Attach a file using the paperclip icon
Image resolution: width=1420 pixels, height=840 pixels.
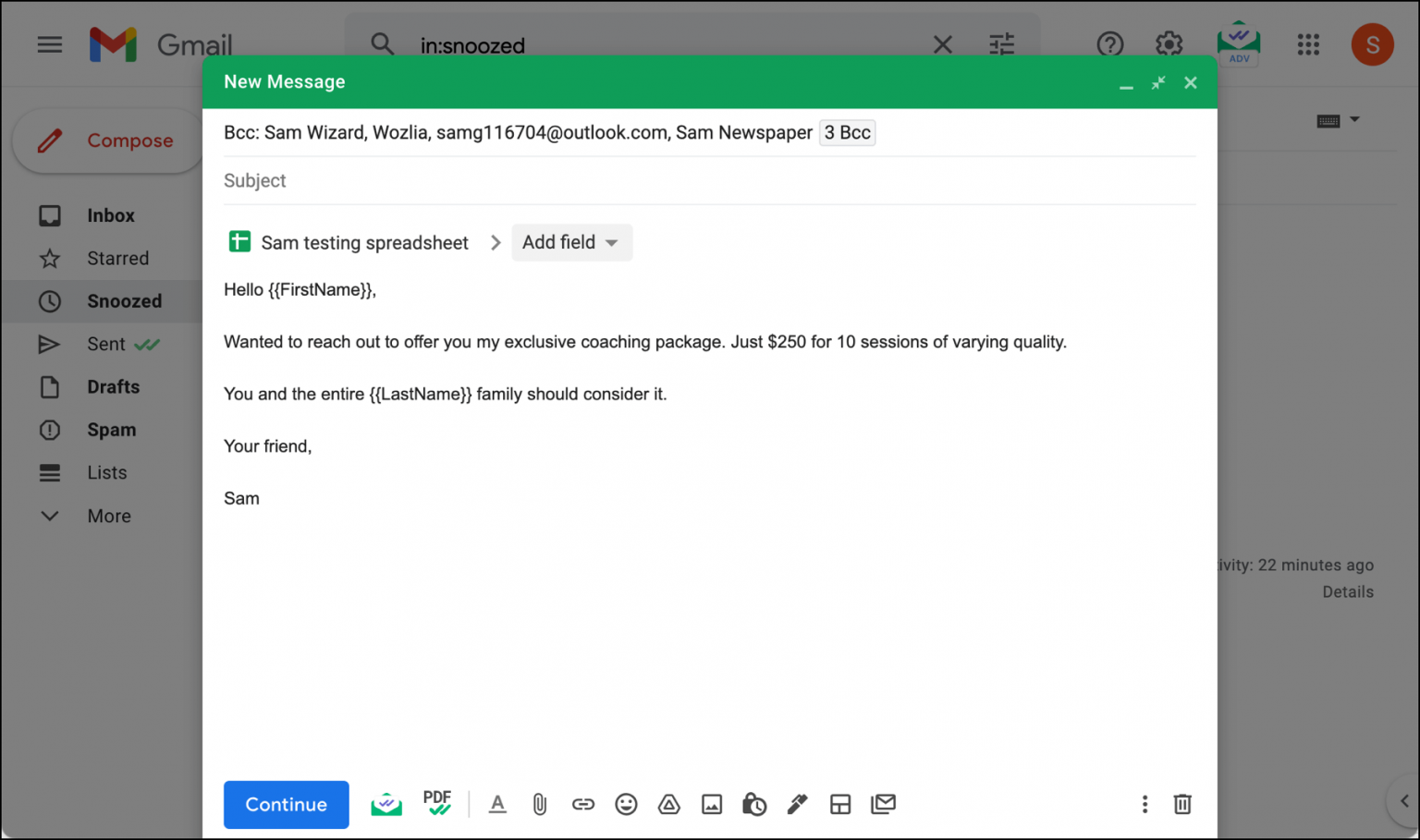click(540, 804)
